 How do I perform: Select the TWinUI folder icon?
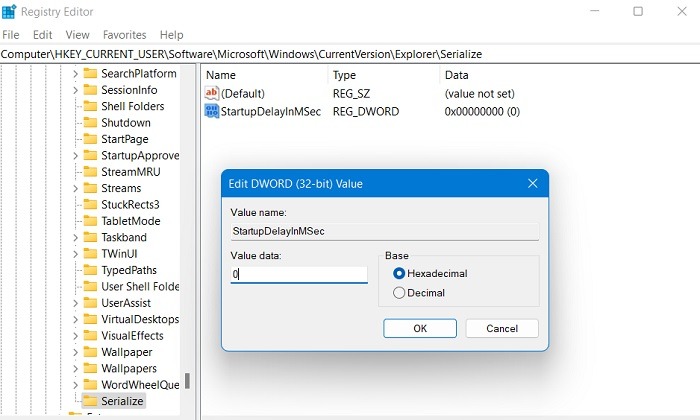tap(90, 254)
